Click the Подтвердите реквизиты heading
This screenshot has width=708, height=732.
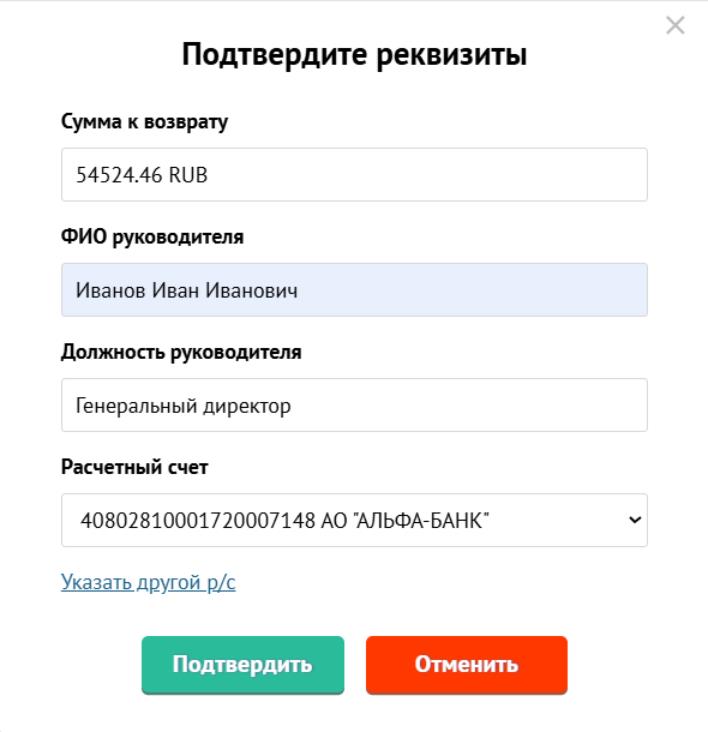(354, 55)
